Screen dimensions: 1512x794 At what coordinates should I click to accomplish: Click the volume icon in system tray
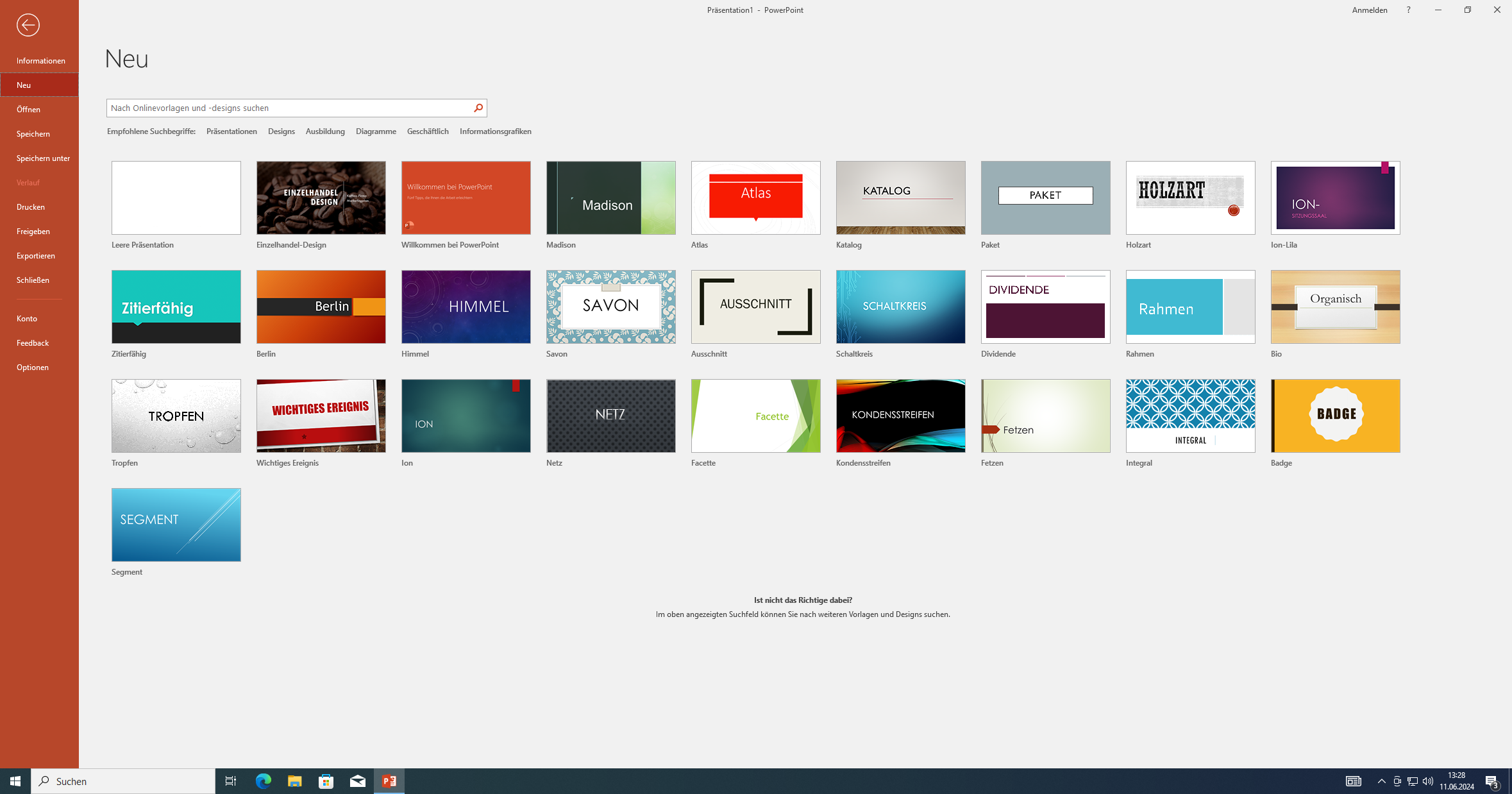[x=1427, y=781]
